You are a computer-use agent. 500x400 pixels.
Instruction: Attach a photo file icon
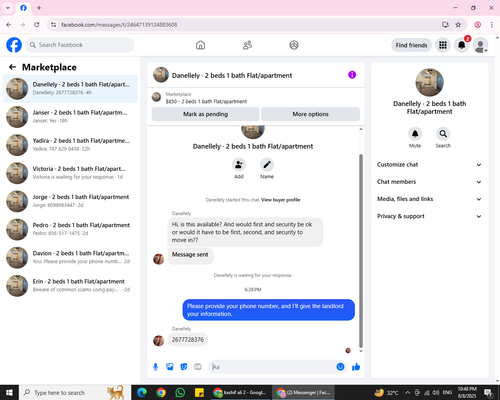pos(170,367)
